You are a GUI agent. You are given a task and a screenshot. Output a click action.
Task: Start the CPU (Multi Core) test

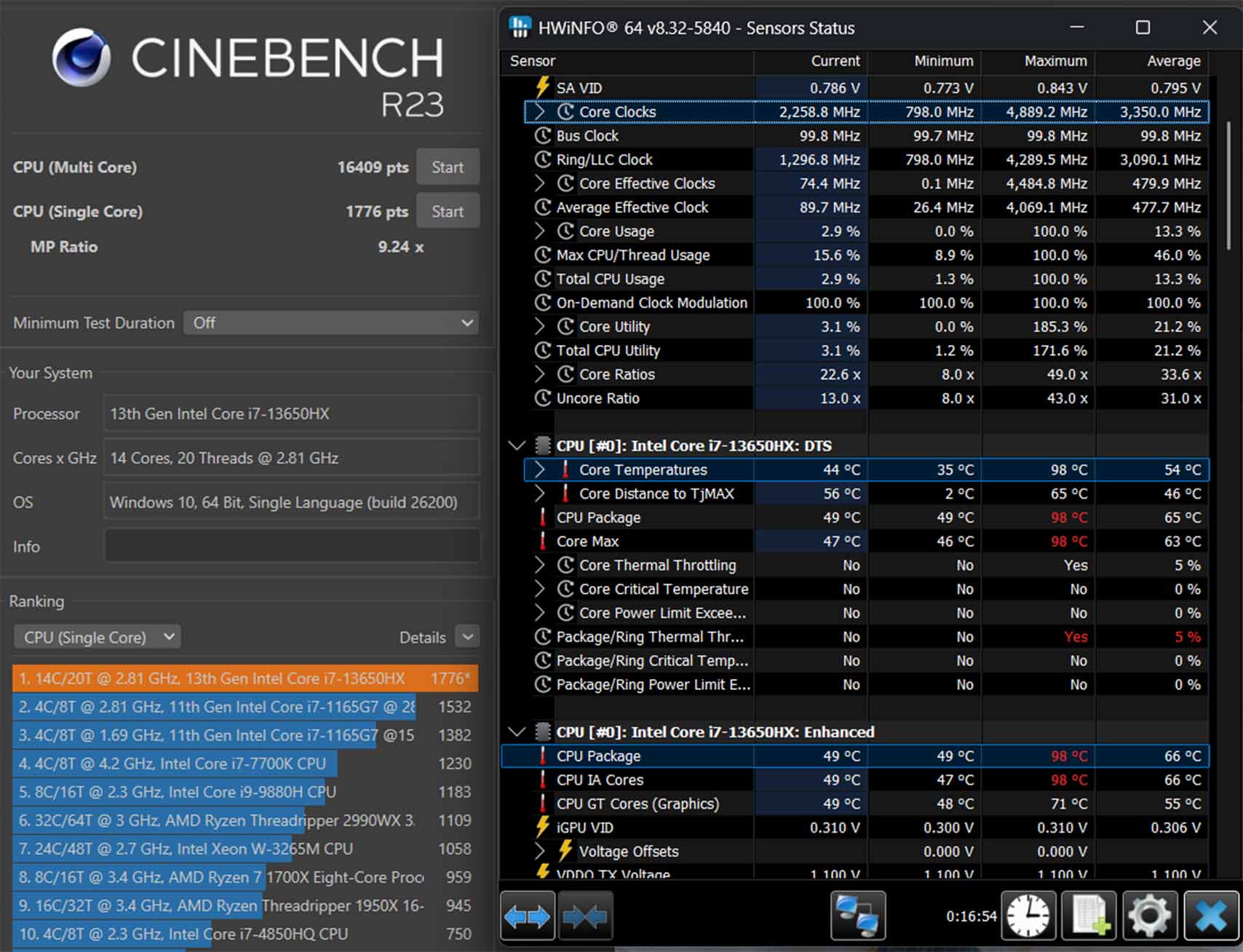coord(448,167)
